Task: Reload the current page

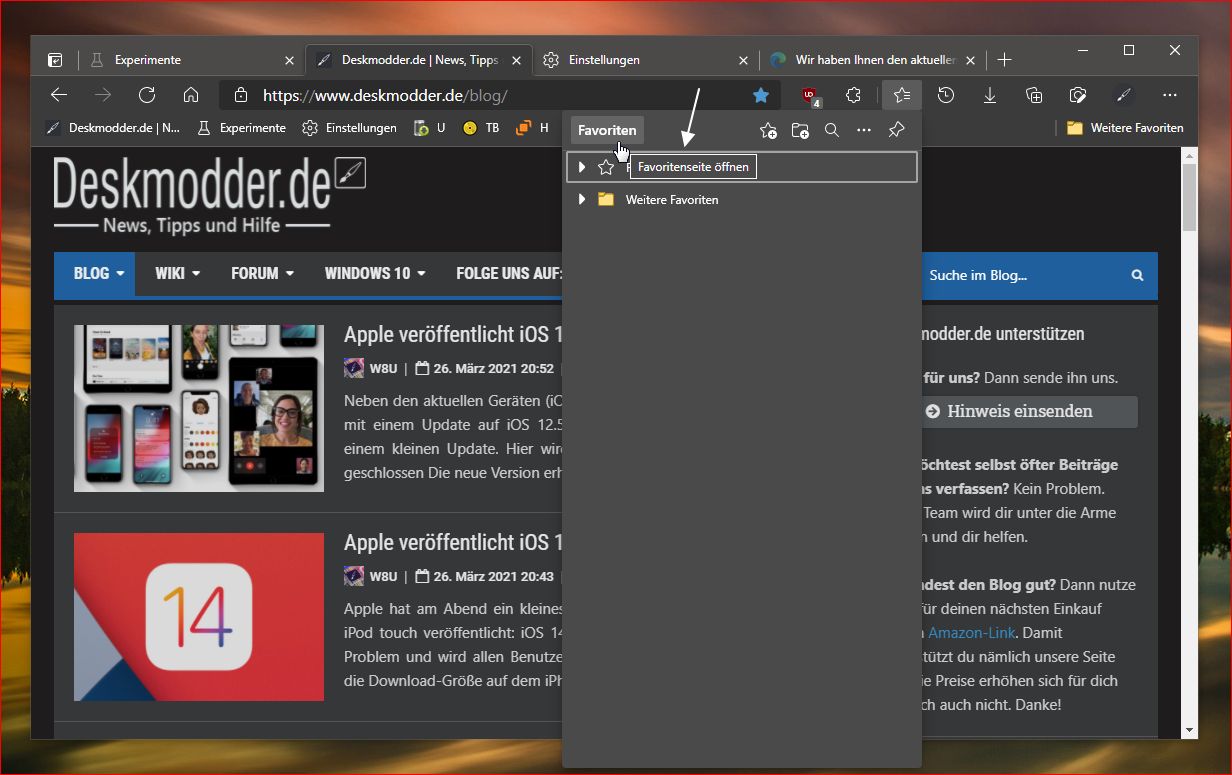Action: coord(147,95)
